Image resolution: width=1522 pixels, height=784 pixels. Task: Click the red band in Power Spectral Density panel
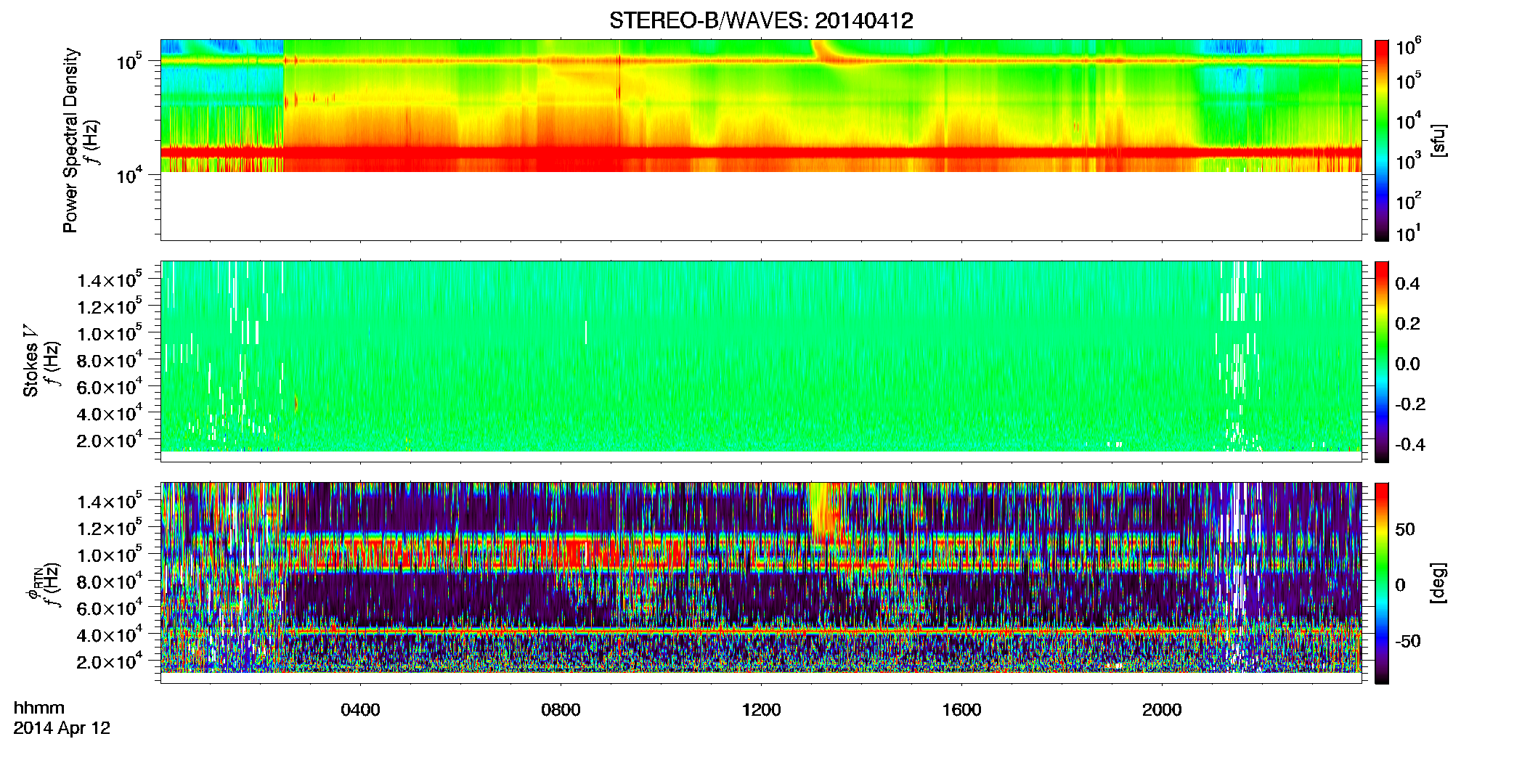point(761,152)
